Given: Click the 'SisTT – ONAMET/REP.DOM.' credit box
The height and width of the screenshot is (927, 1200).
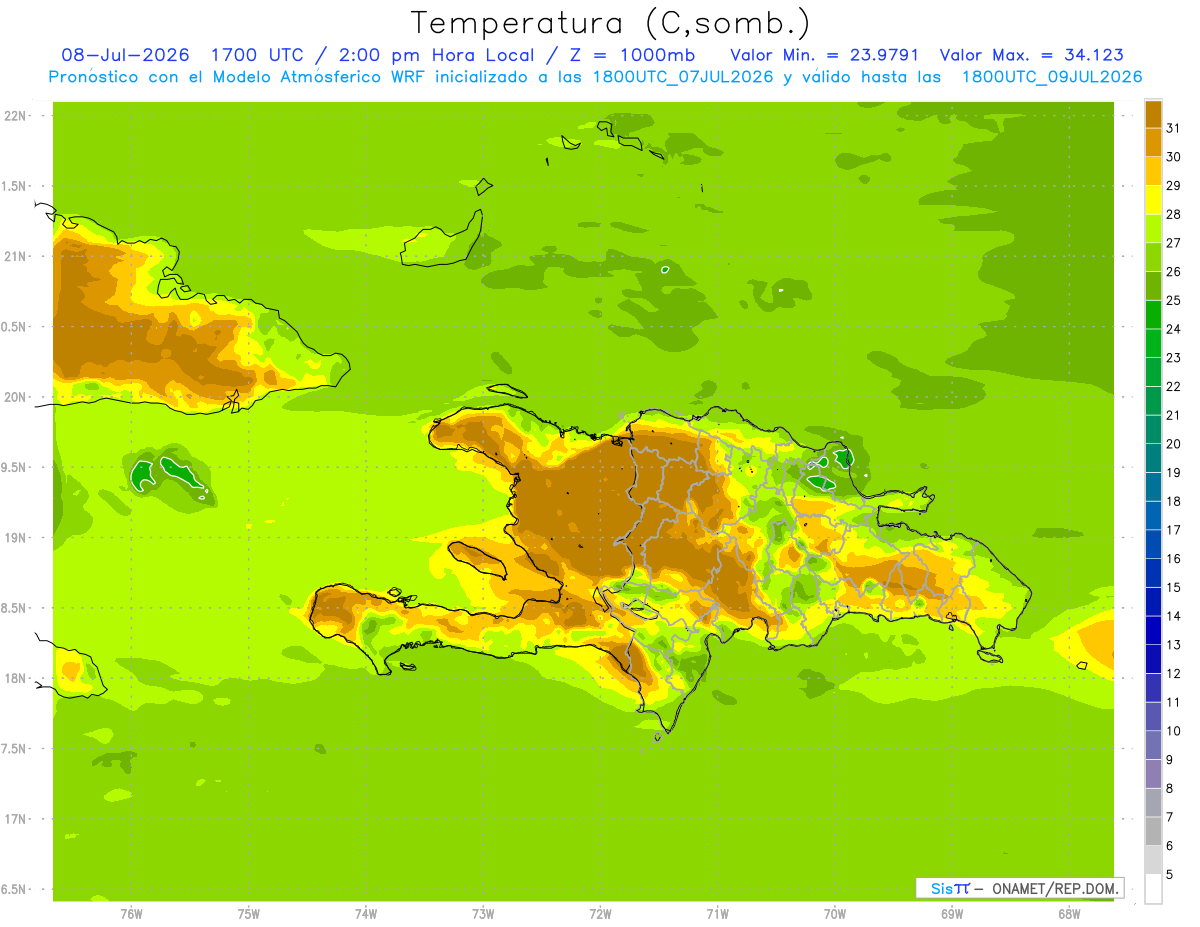Looking at the screenshot, I should pyautogui.click(x=1019, y=888).
